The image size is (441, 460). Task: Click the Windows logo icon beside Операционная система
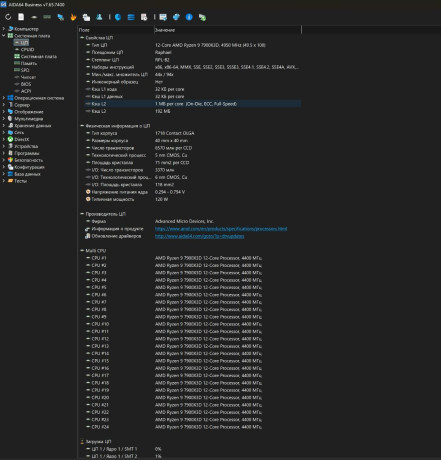click(x=10, y=98)
